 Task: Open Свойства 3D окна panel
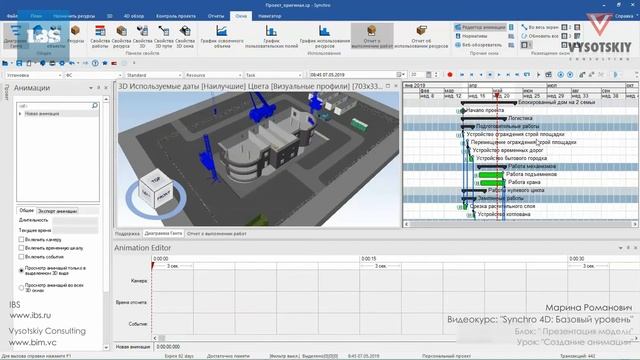coord(185,37)
